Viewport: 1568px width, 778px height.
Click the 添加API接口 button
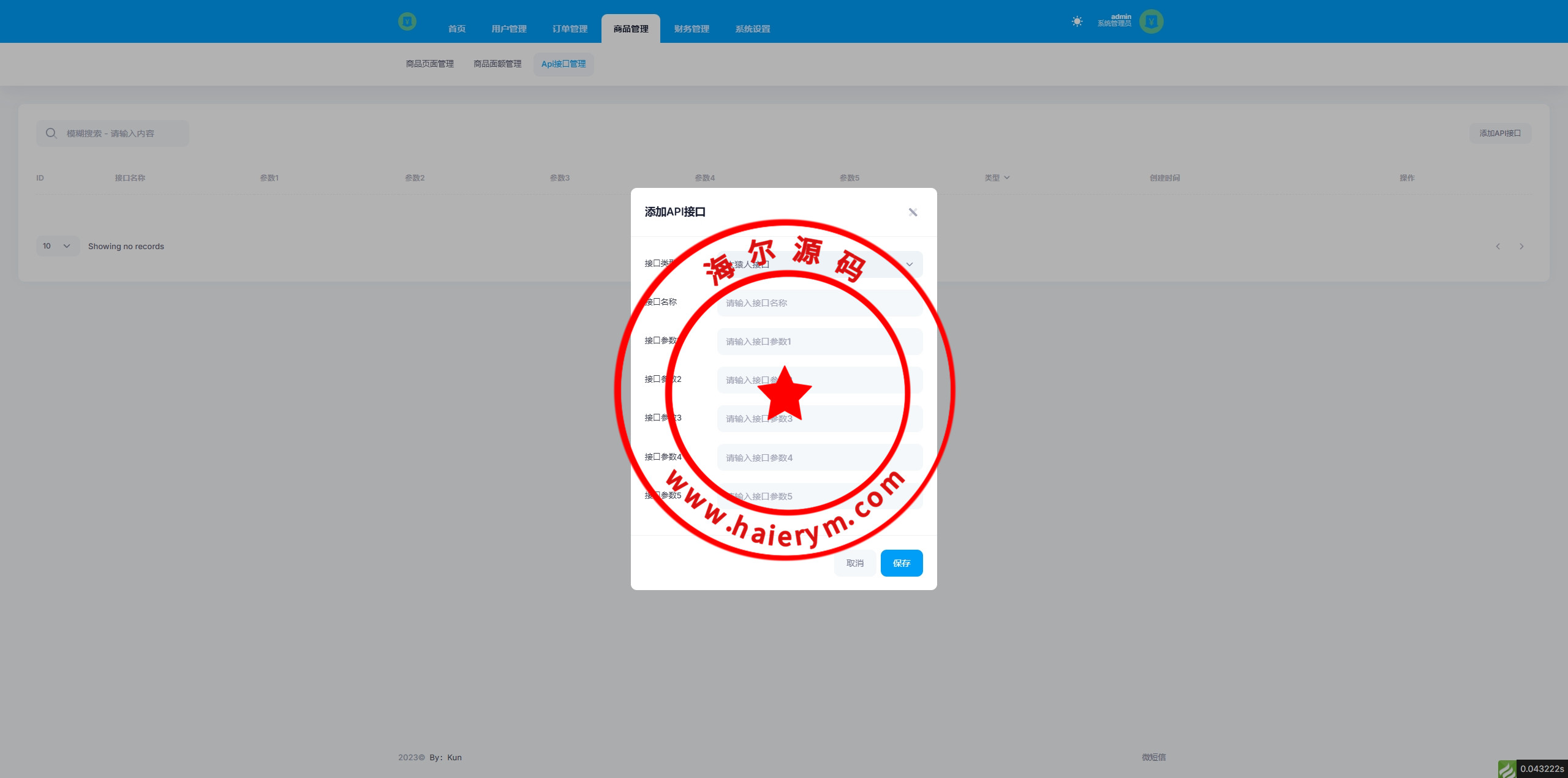click(1500, 133)
